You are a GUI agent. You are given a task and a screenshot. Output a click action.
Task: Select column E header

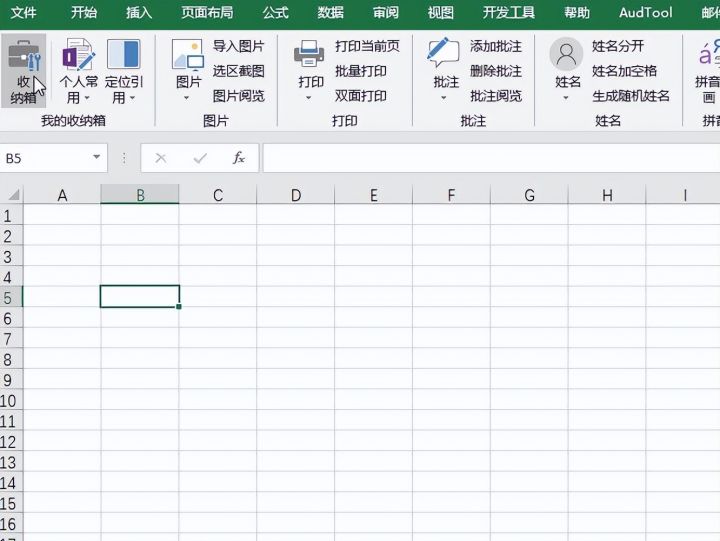pos(373,195)
